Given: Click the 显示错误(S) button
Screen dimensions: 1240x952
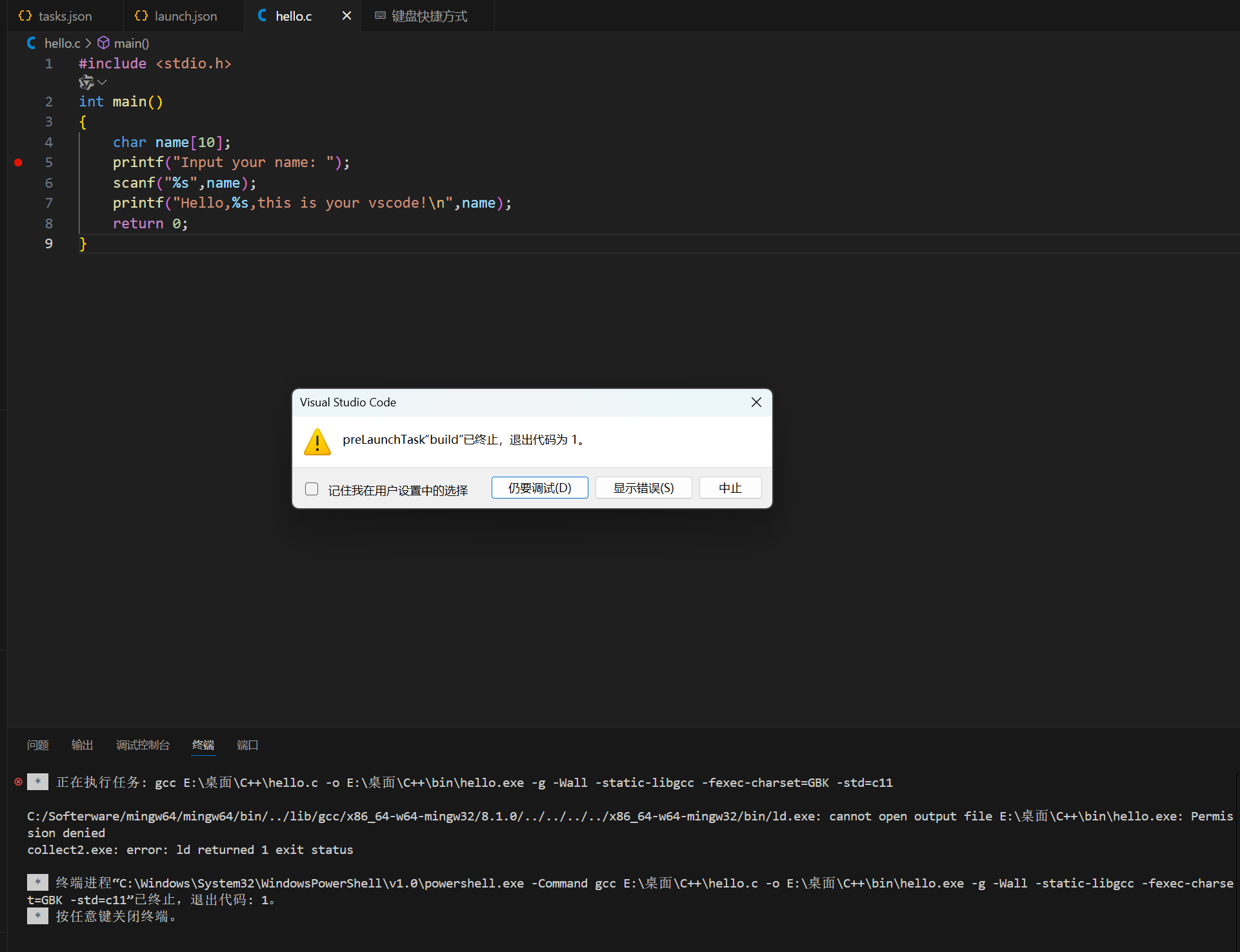Looking at the screenshot, I should tap(643, 488).
